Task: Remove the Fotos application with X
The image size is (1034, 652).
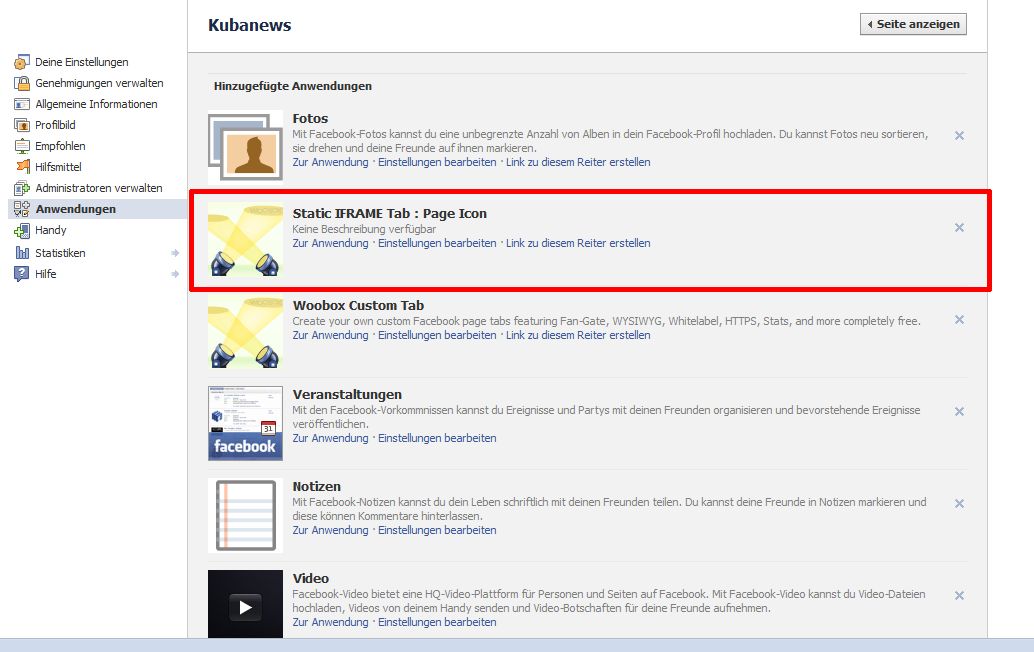Action: 959,135
